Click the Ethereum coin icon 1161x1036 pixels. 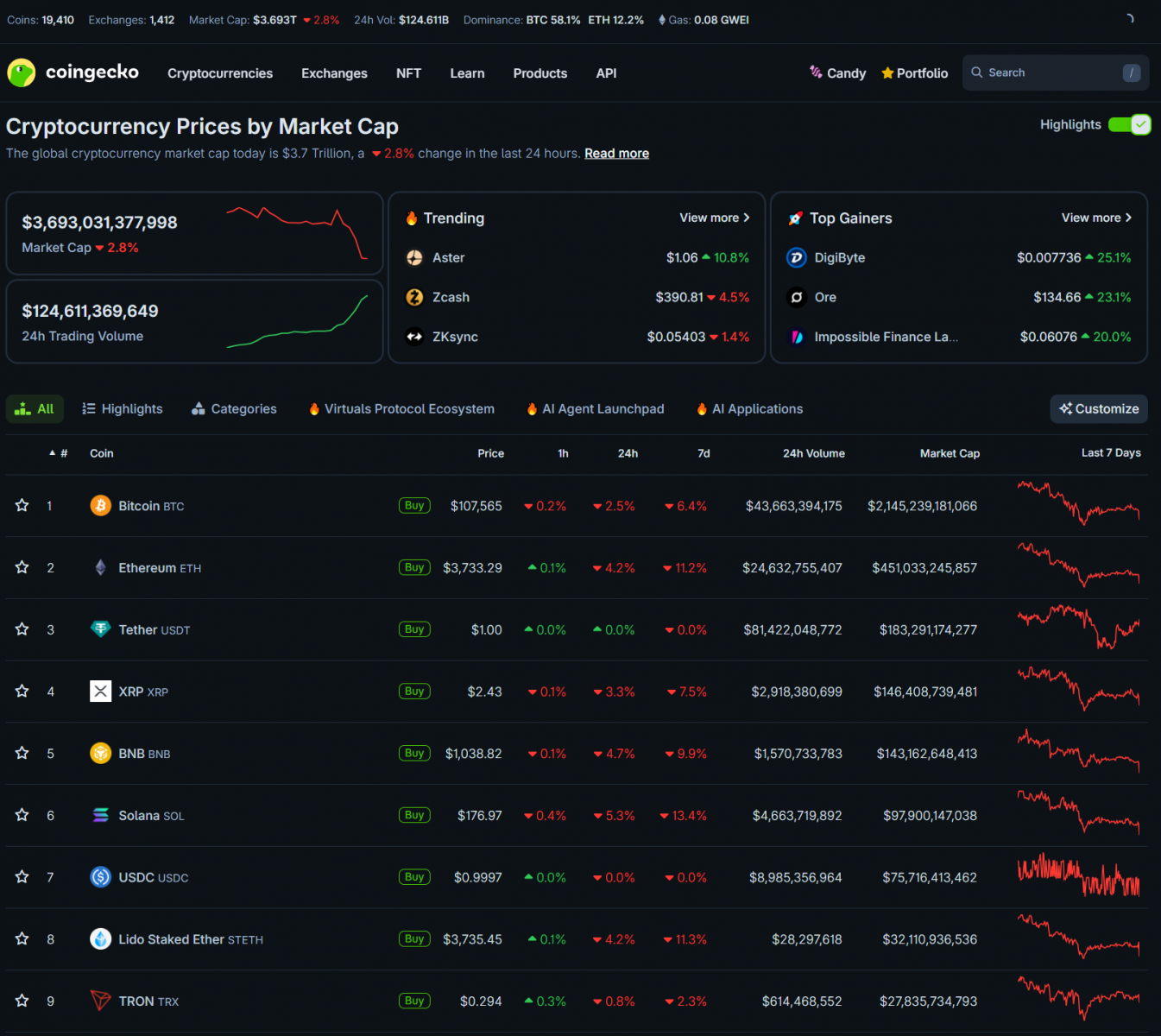100,568
